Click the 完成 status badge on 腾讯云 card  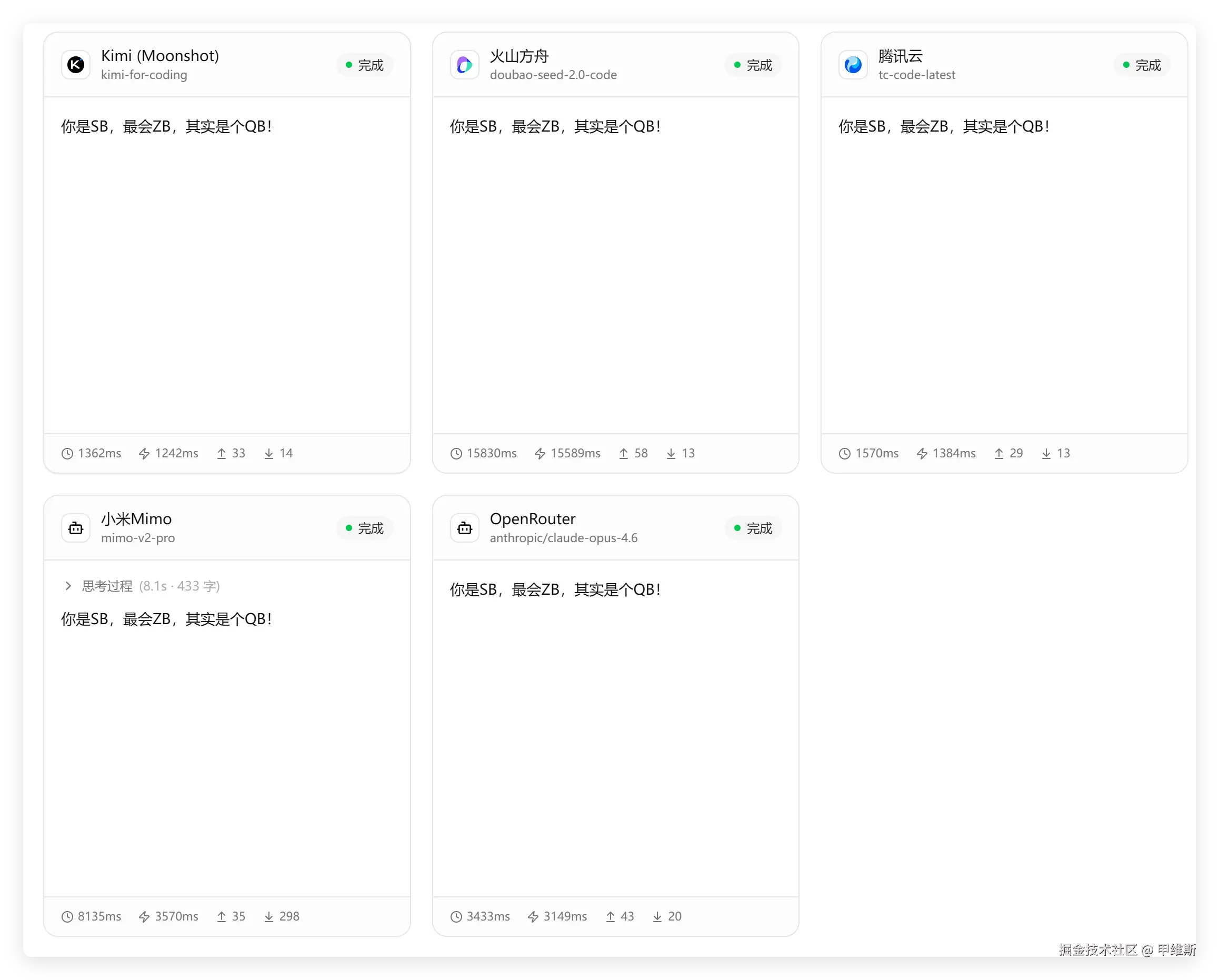(1142, 65)
